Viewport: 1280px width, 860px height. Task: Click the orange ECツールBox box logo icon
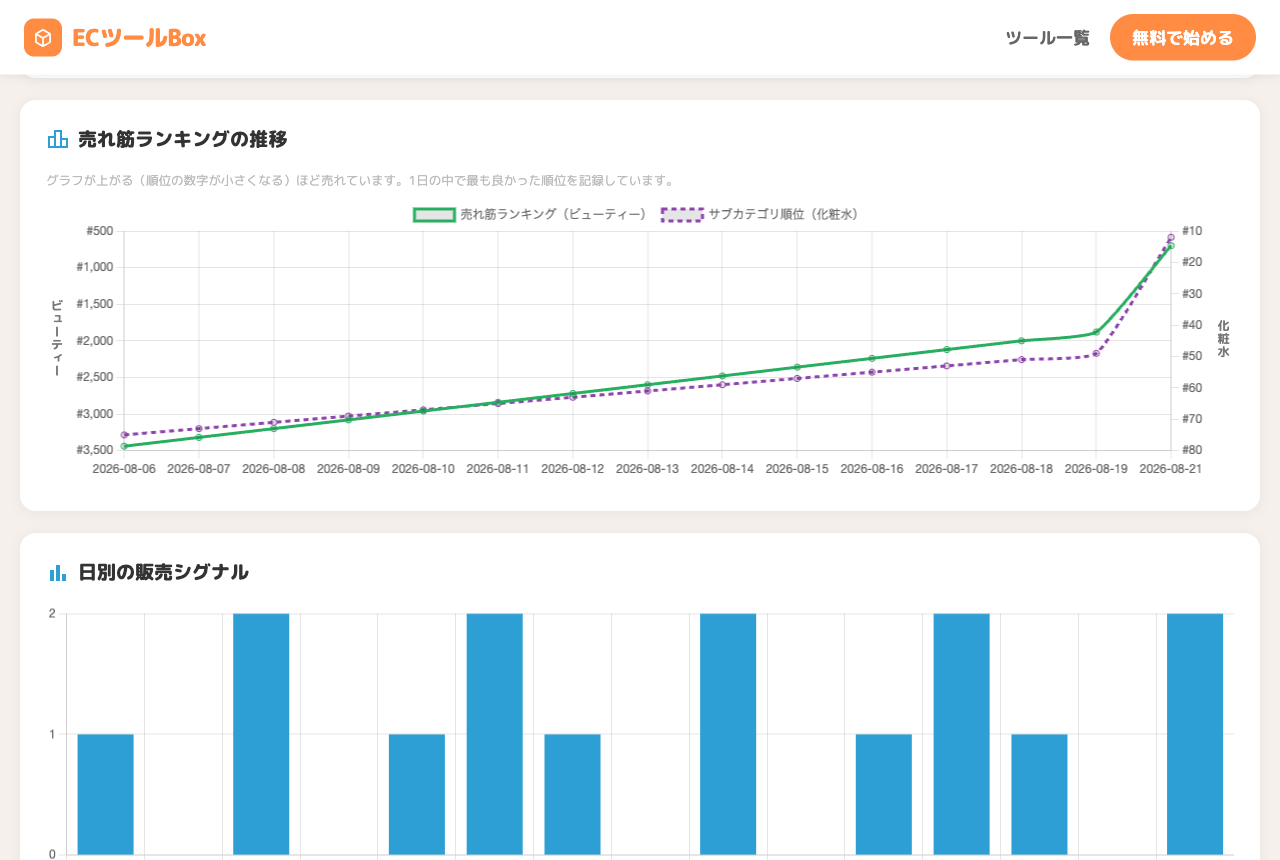(x=43, y=38)
